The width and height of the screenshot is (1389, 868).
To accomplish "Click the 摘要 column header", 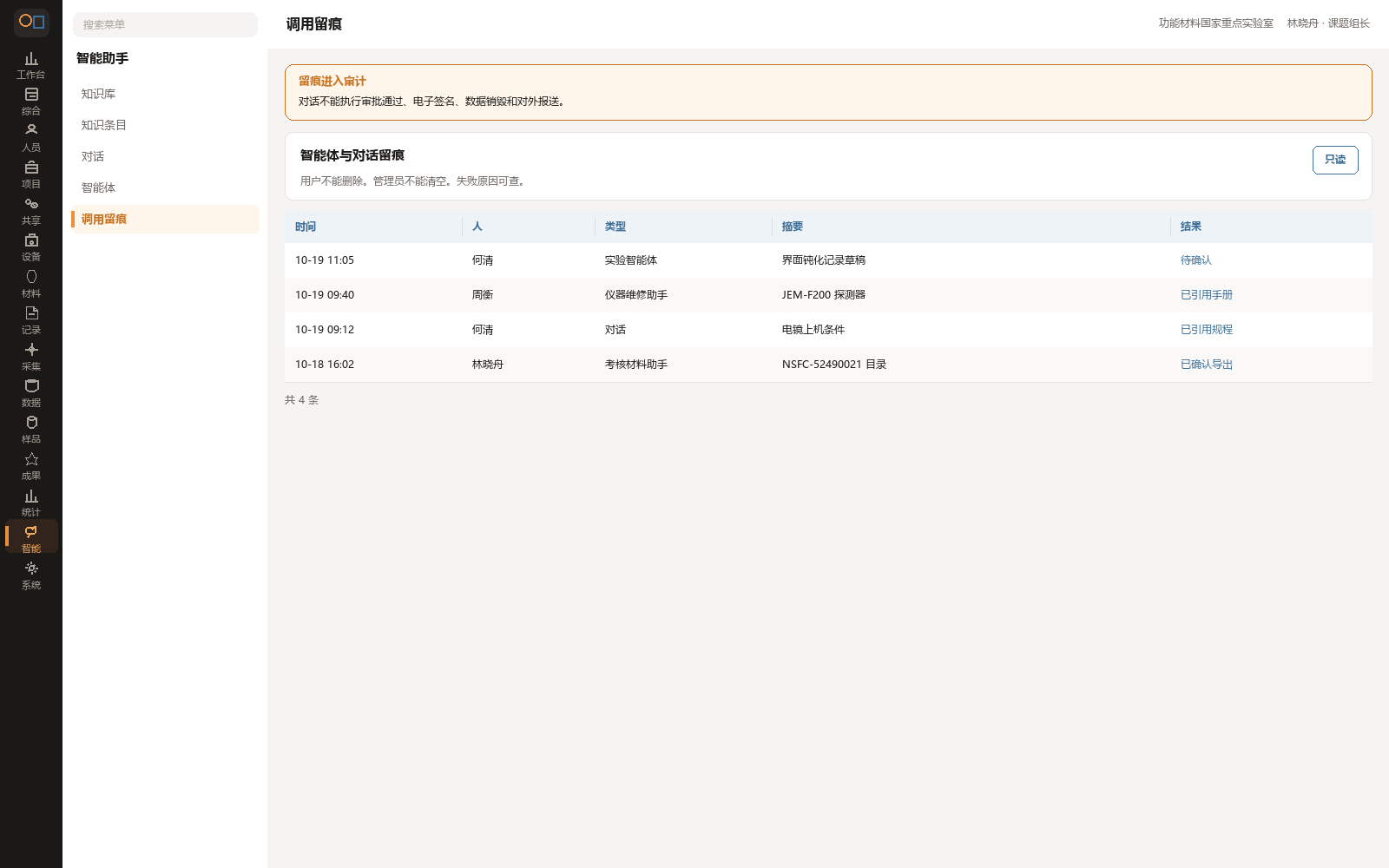I will tap(971, 227).
